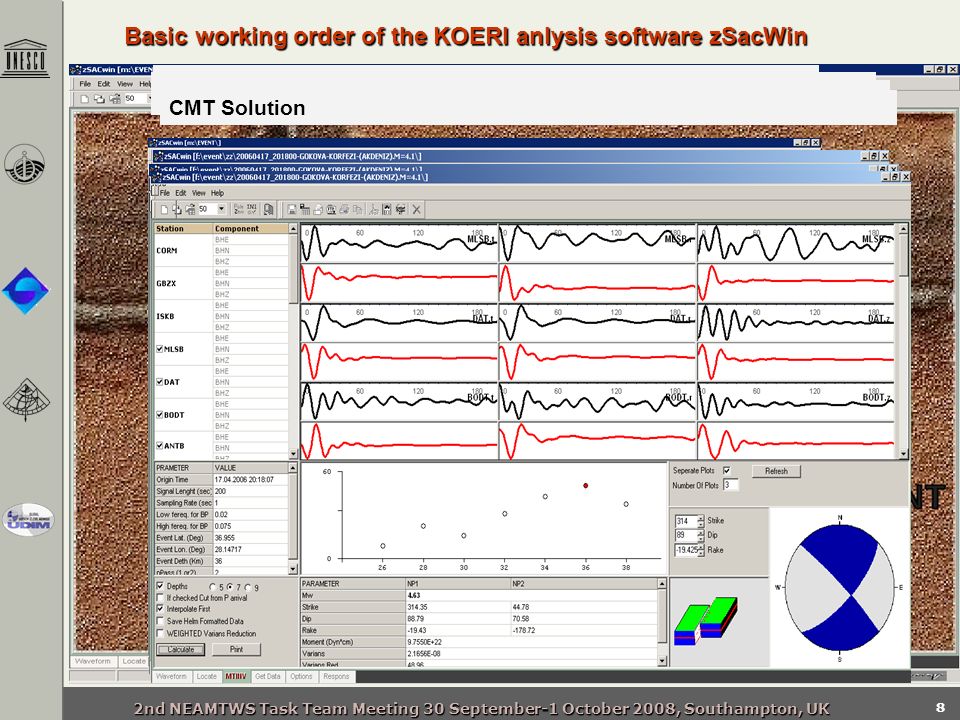960x720 pixels.
Task: Select the MTINV tab
Action: pyautogui.click(x=236, y=677)
